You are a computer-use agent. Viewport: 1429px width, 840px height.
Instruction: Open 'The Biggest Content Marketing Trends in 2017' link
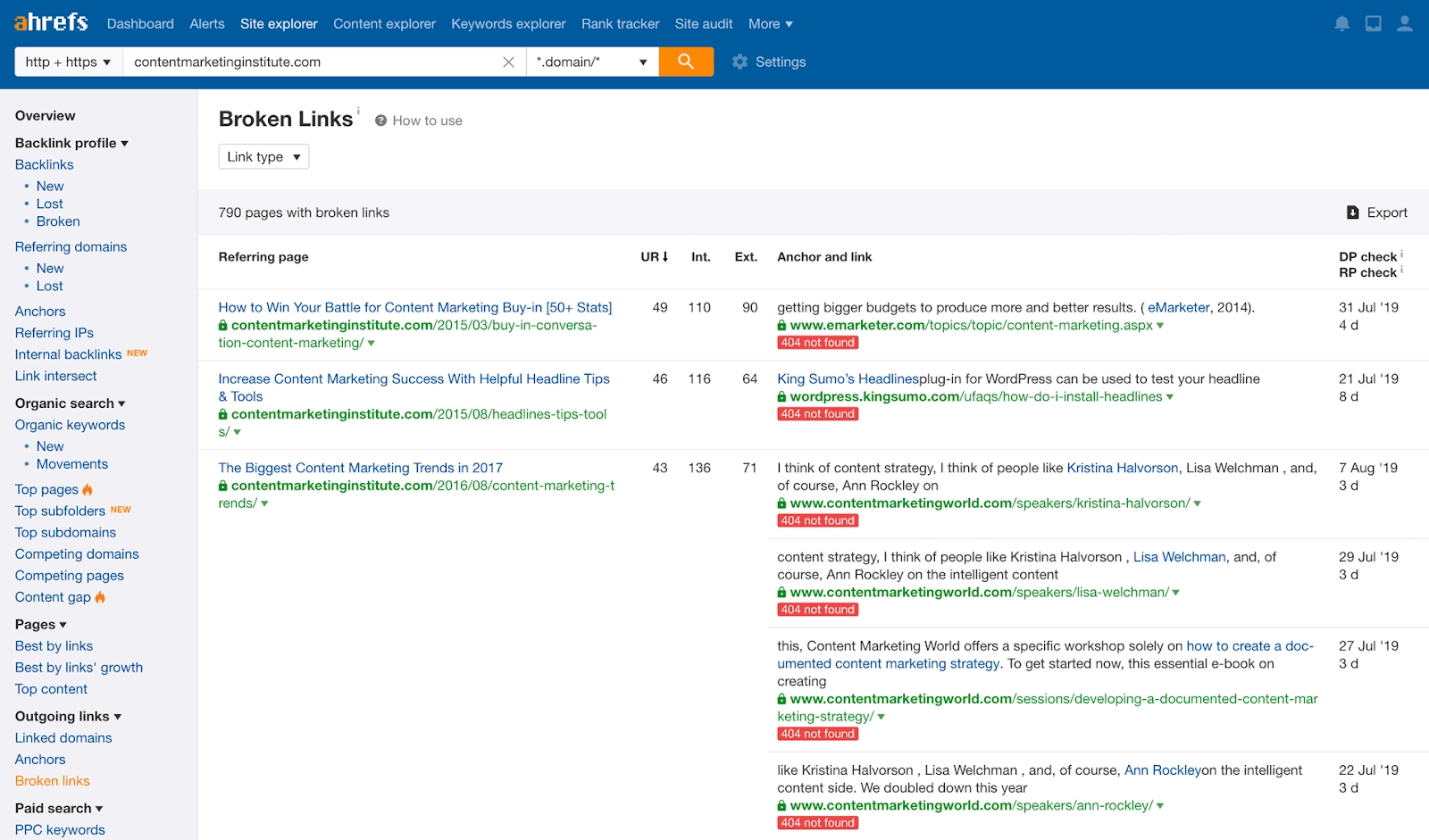coord(360,468)
